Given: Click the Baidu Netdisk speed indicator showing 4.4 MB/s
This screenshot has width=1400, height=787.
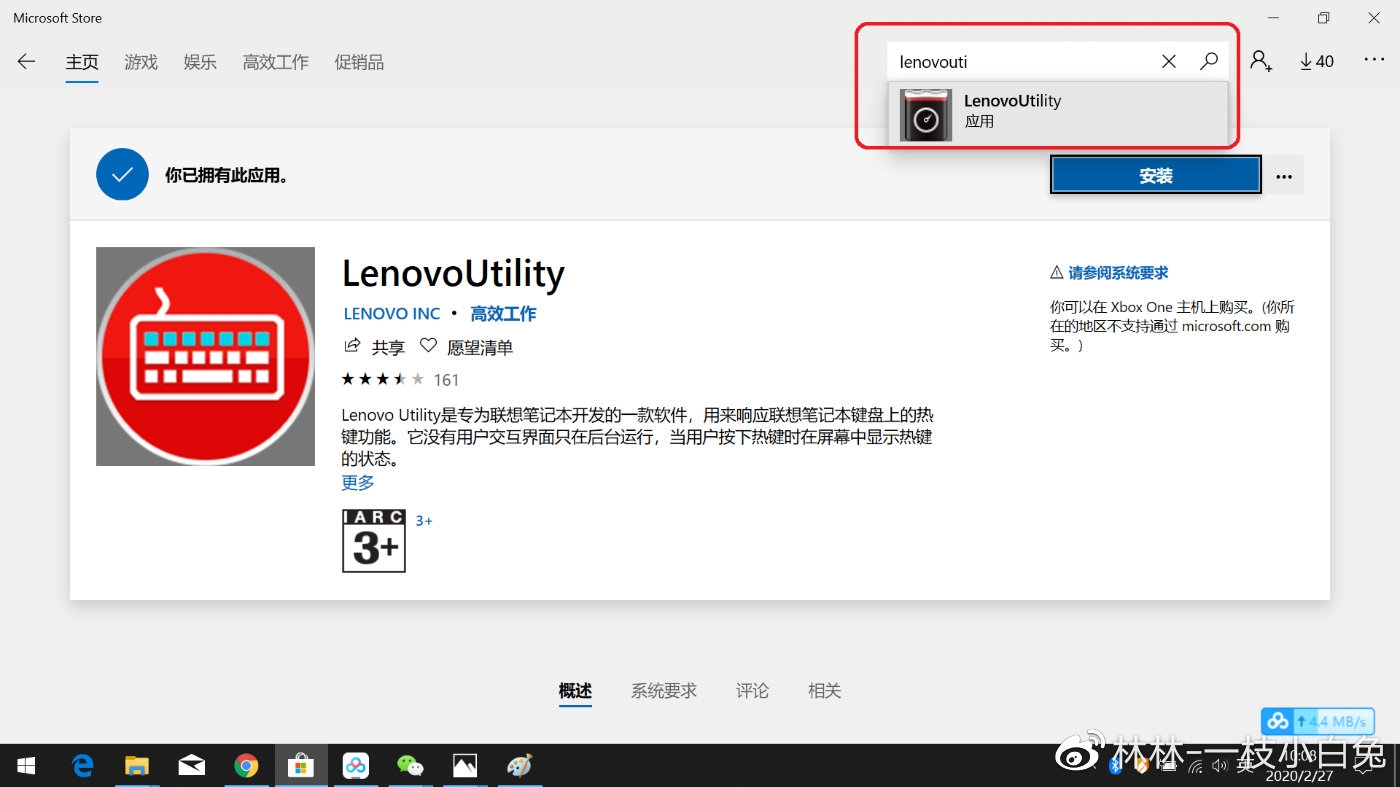Looking at the screenshot, I should tap(1318, 720).
